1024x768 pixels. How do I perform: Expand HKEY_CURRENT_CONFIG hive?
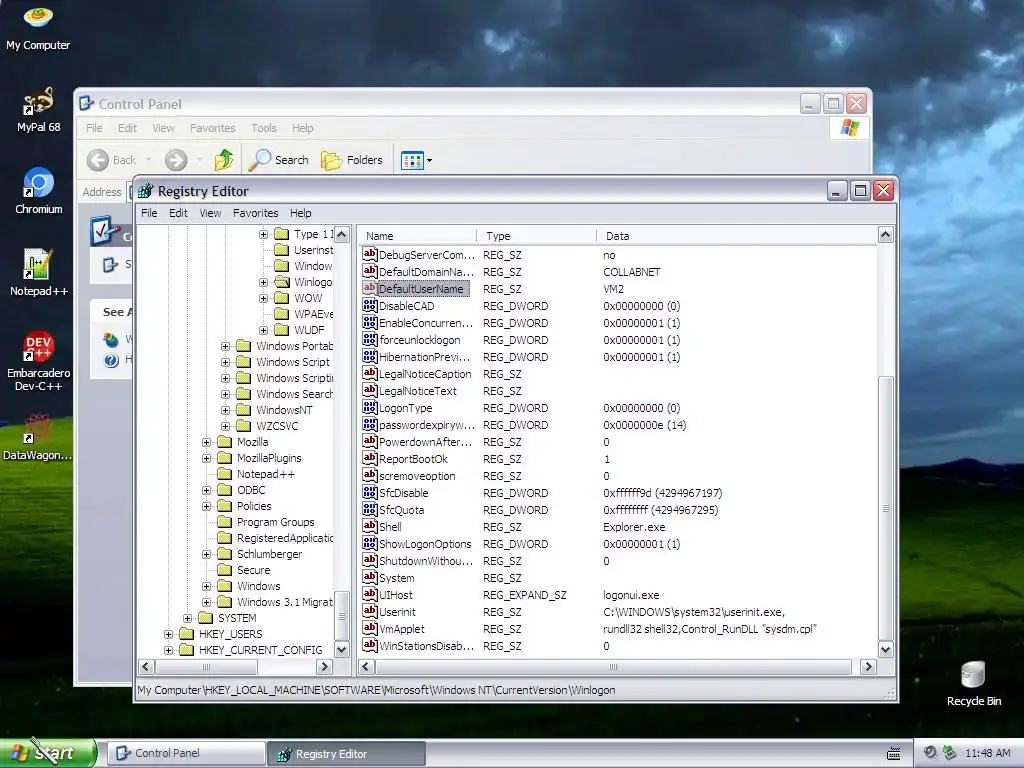(x=168, y=650)
